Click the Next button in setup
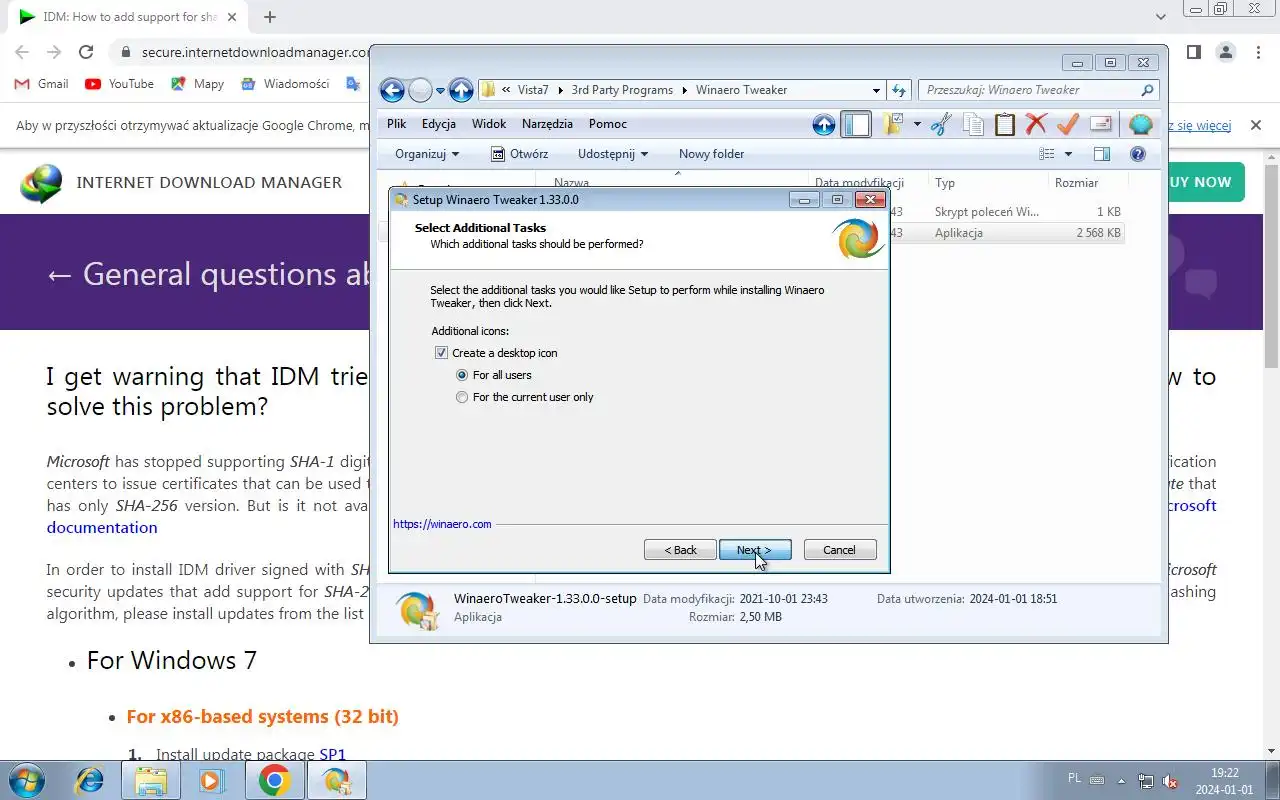 pos(755,550)
